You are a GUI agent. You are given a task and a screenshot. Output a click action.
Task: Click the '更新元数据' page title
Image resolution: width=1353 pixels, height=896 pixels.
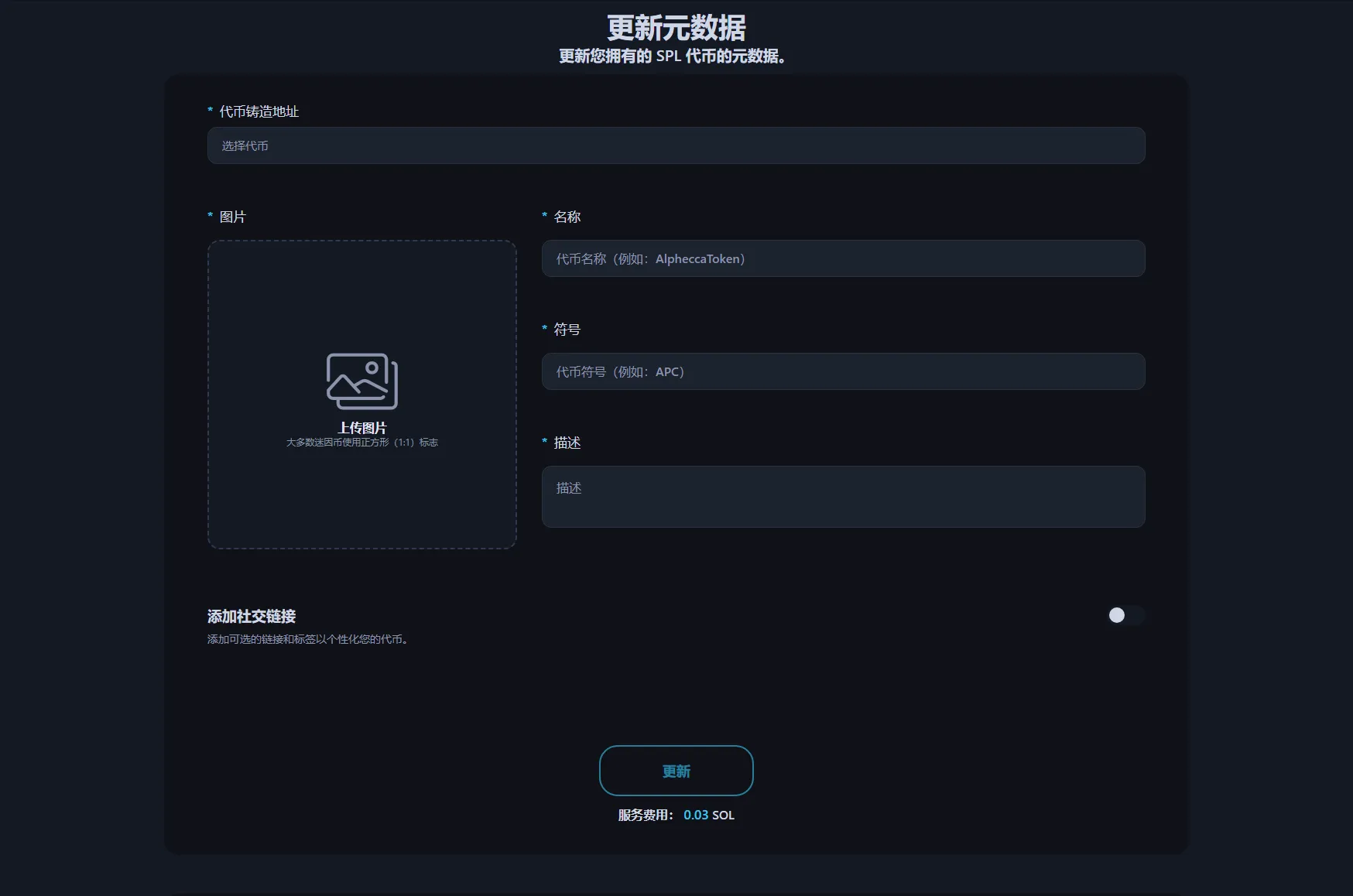pos(676,29)
